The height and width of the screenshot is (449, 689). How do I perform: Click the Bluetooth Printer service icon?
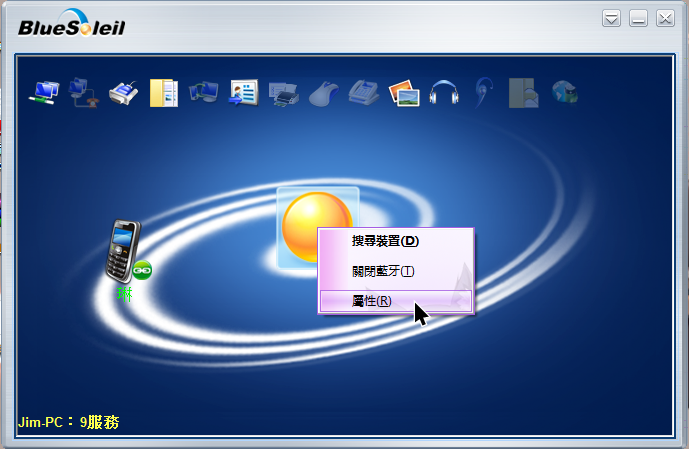(x=283, y=94)
